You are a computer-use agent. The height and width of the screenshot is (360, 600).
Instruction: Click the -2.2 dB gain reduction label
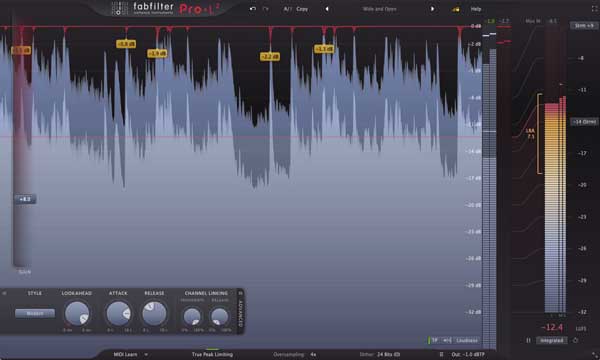[x=270, y=57]
